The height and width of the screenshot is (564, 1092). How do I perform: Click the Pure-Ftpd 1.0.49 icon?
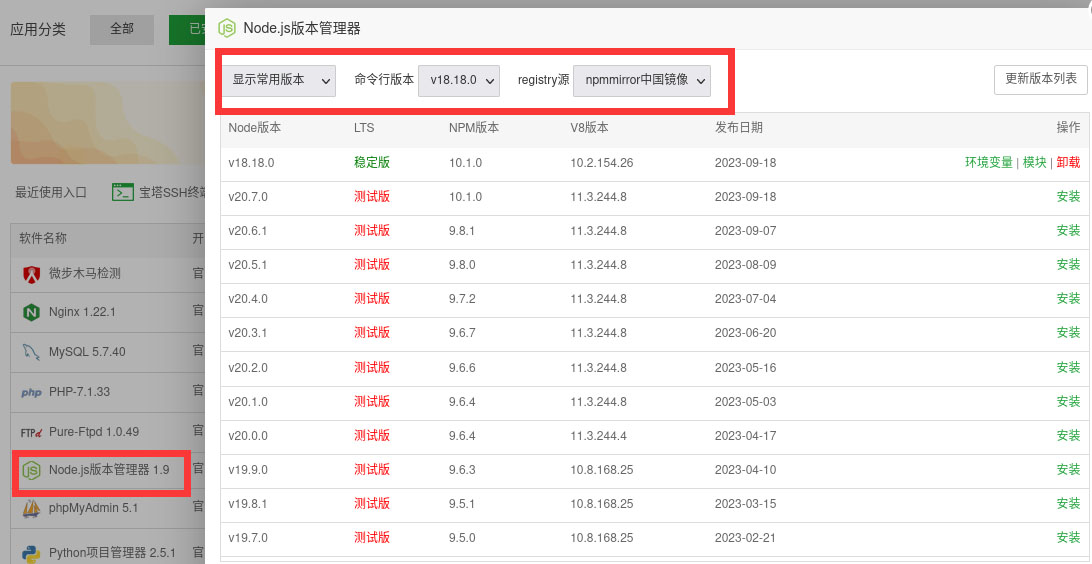pos(31,432)
